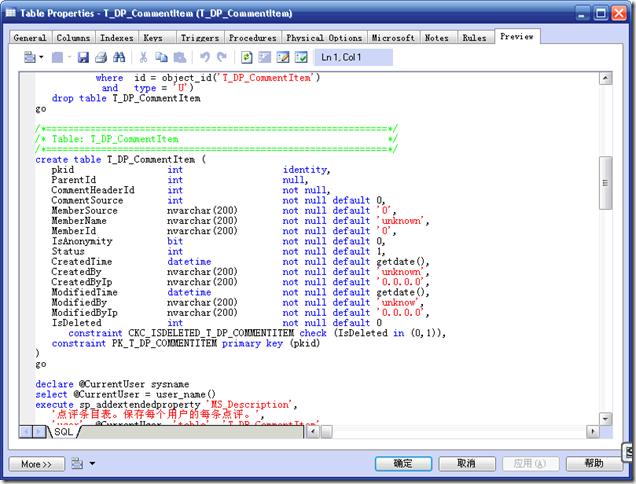
Task: Click the 'declare @CurrentUser sysname' line
Action: coord(112,384)
